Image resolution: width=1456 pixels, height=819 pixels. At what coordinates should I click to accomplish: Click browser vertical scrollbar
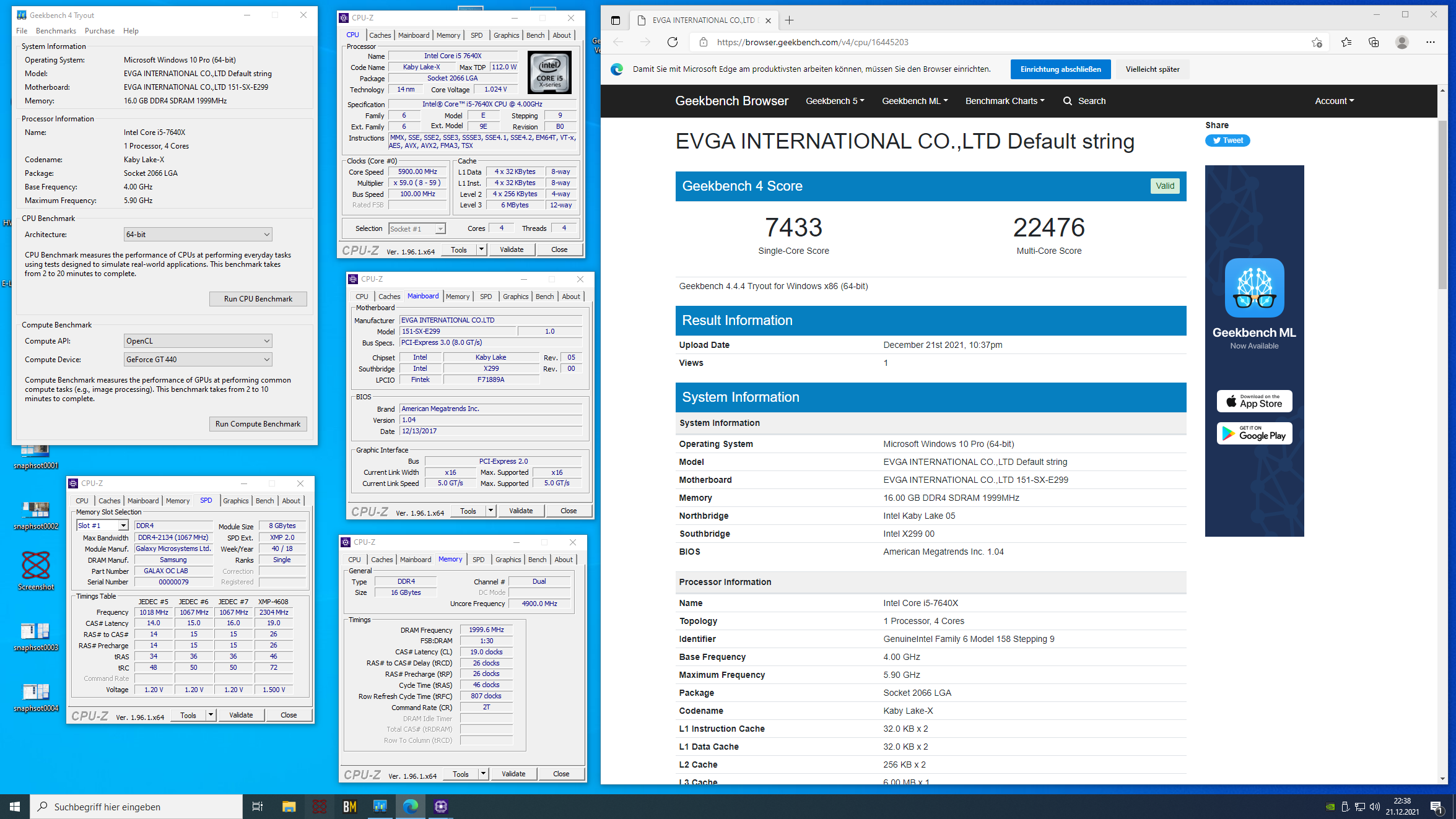(x=1442, y=204)
